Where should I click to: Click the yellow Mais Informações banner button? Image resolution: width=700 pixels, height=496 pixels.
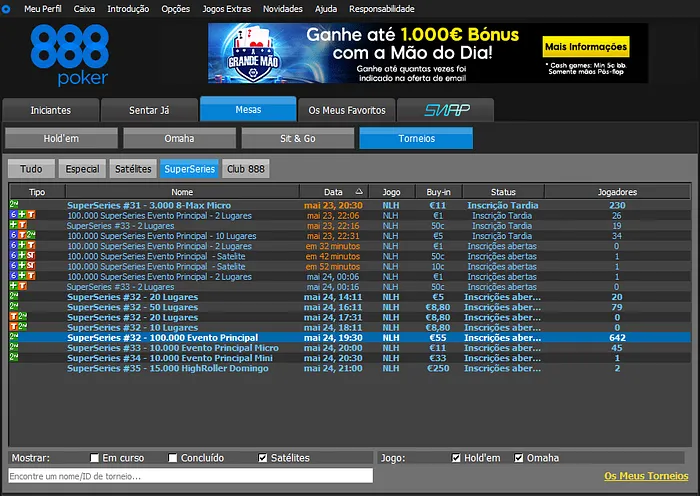[x=586, y=46]
